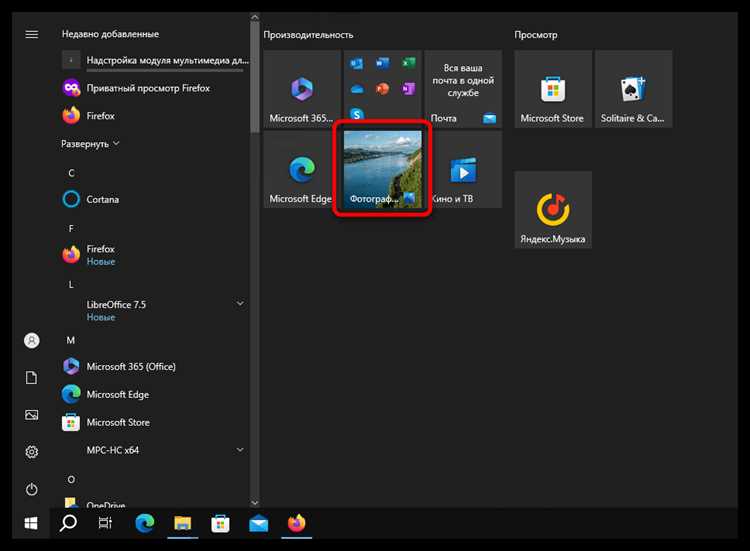Click the Просмотр group title

[x=536, y=35]
